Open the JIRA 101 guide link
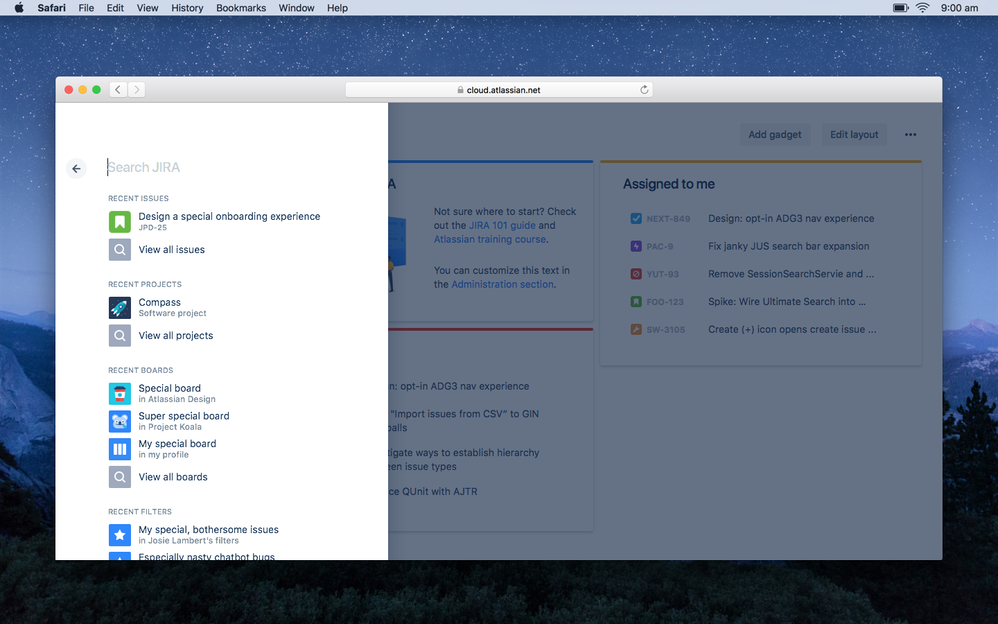The width and height of the screenshot is (998, 624). pyautogui.click(x=502, y=225)
